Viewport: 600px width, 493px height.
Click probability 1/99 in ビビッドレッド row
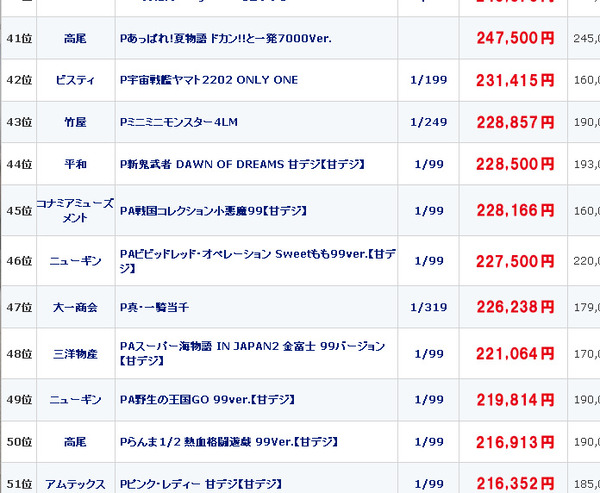pos(429,261)
